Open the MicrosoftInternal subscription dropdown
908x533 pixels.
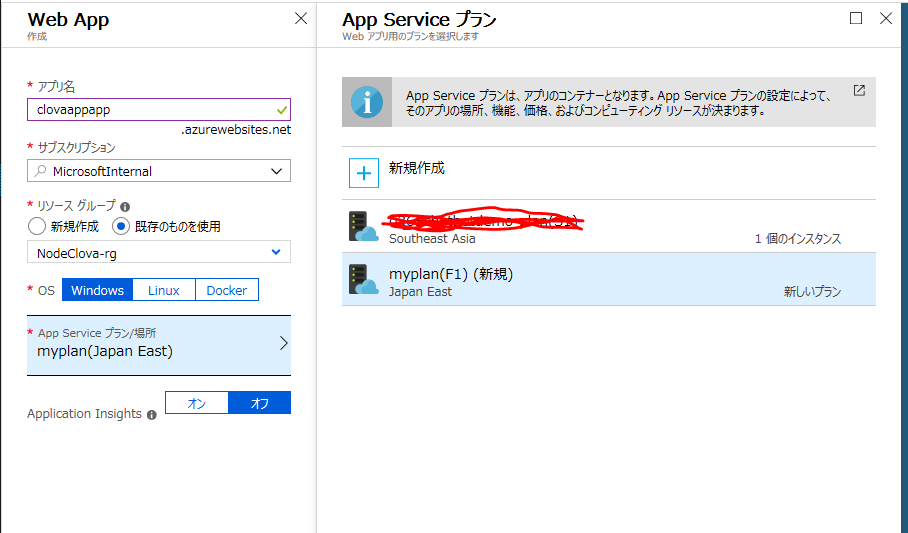pyautogui.click(x=159, y=171)
